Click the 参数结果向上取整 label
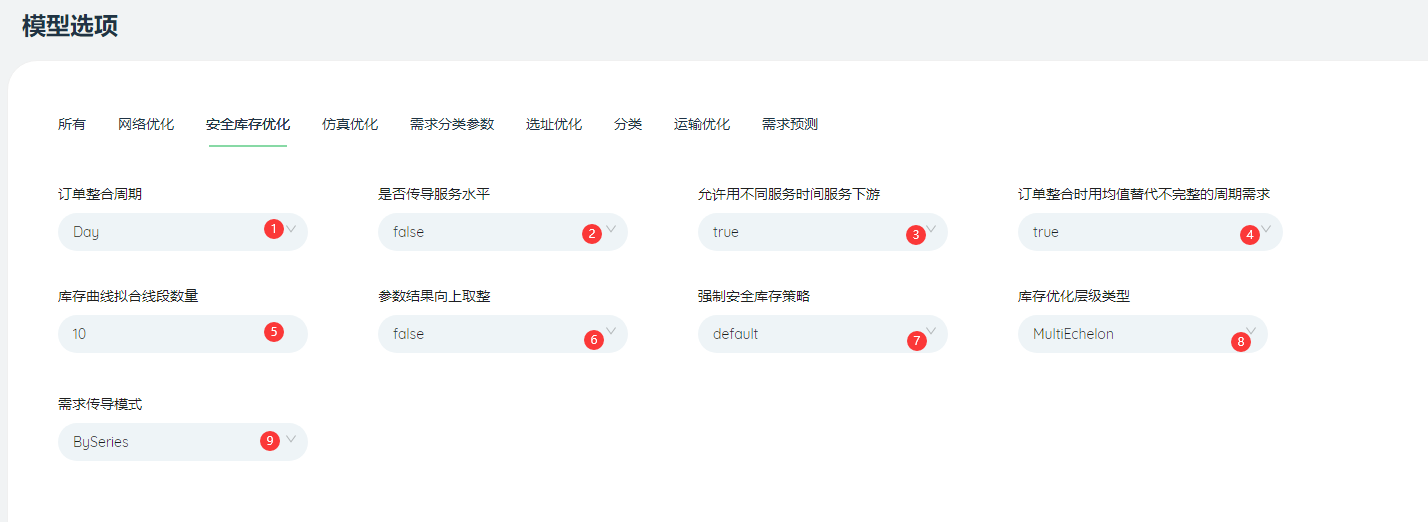This screenshot has height=522, width=1428. pyautogui.click(x=434, y=297)
